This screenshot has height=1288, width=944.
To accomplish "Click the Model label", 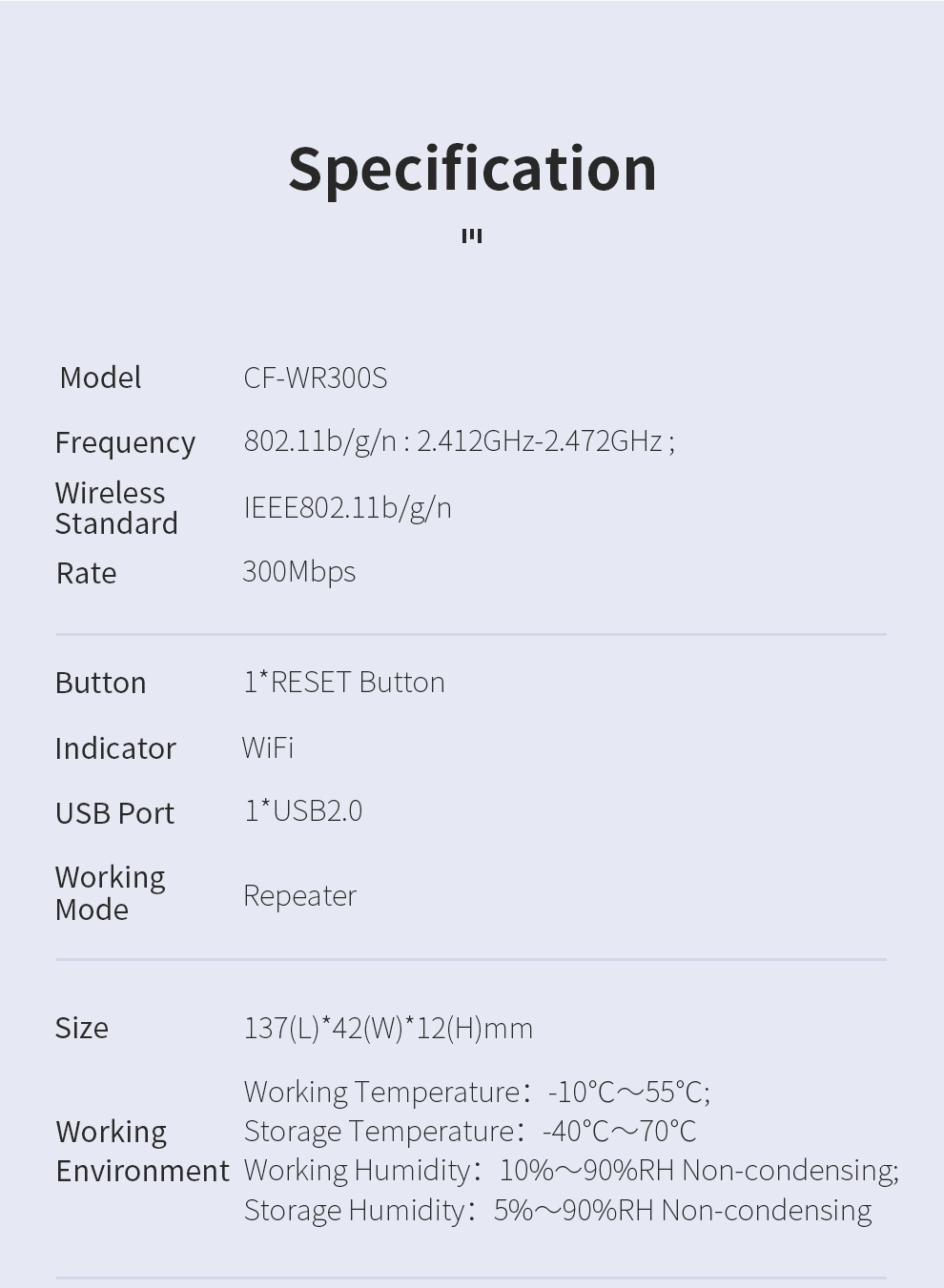I will [100, 378].
